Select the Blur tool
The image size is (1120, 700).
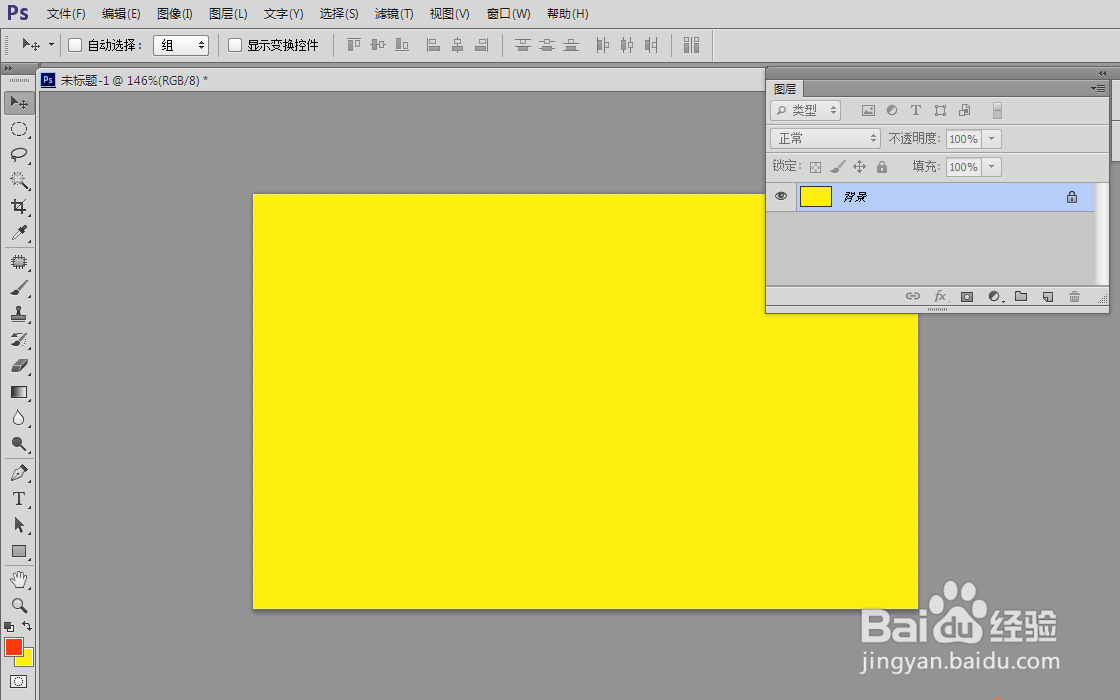[x=19, y=418]
